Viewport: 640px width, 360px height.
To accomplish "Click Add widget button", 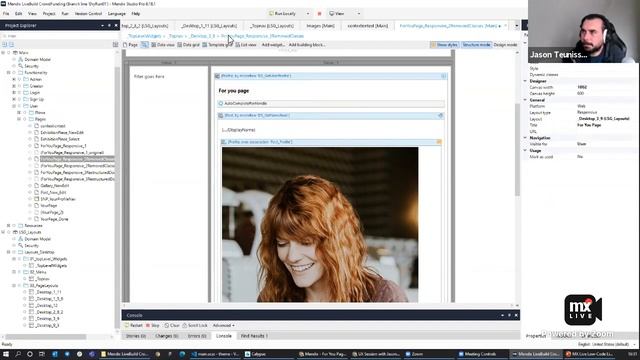I will click(273, 45).
